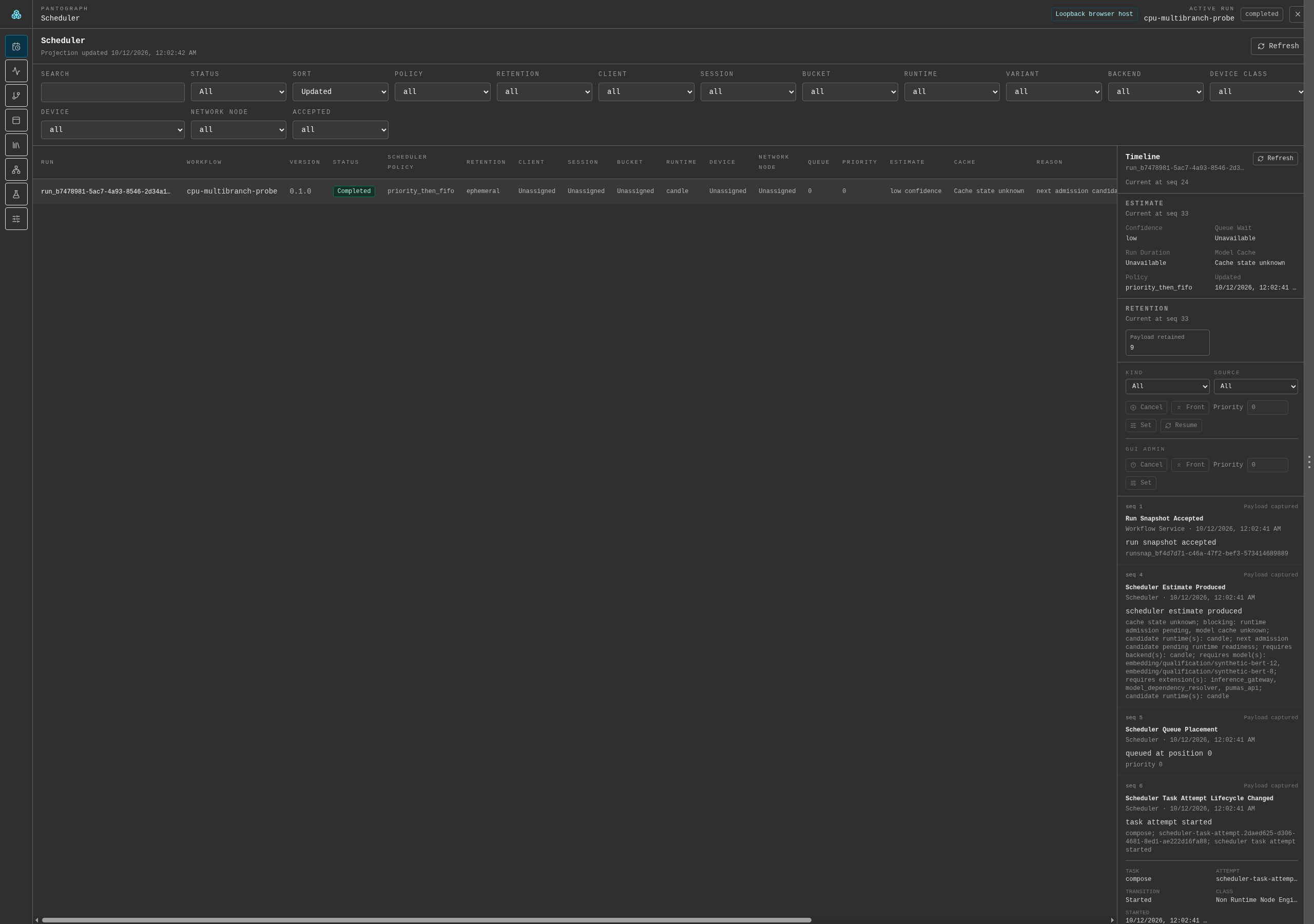Click right arrow of horizontal scrollbar
This screenshot has height=924, width=1314.
[1112, 920]
